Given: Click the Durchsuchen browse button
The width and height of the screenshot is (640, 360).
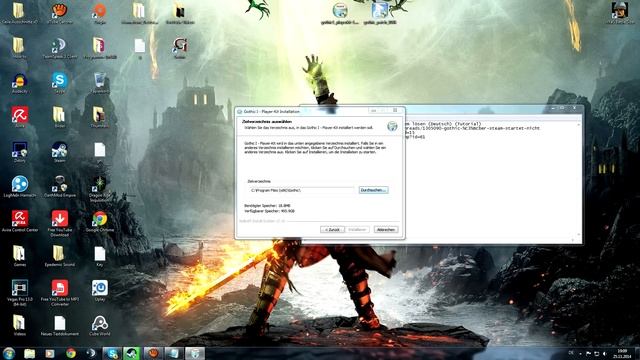Looking at the screenshot, I should coord(373,190).
